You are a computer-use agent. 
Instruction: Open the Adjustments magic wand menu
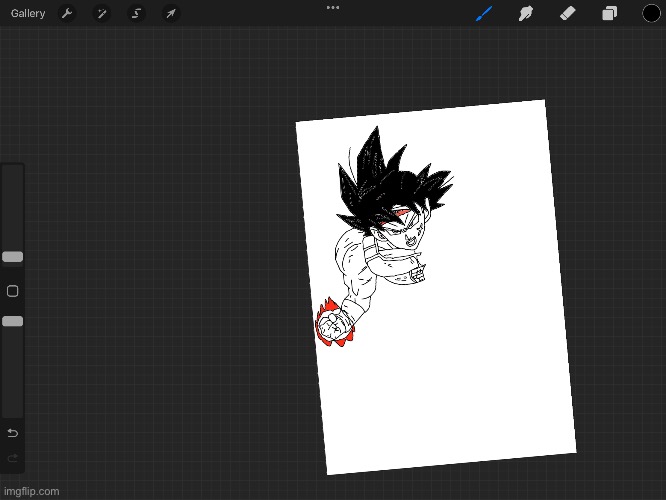point(101,13)
